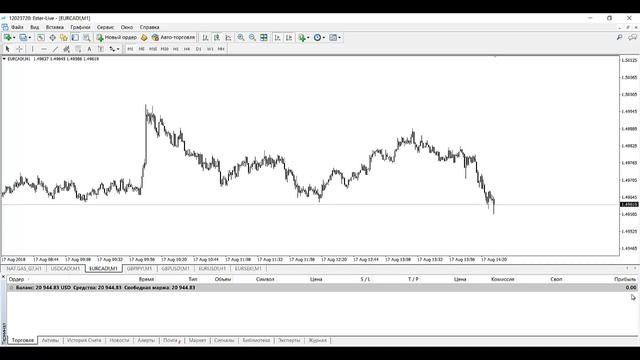The image size is (640, 360).
Task: Select the Text Label tool
Action: click(101, 49)
